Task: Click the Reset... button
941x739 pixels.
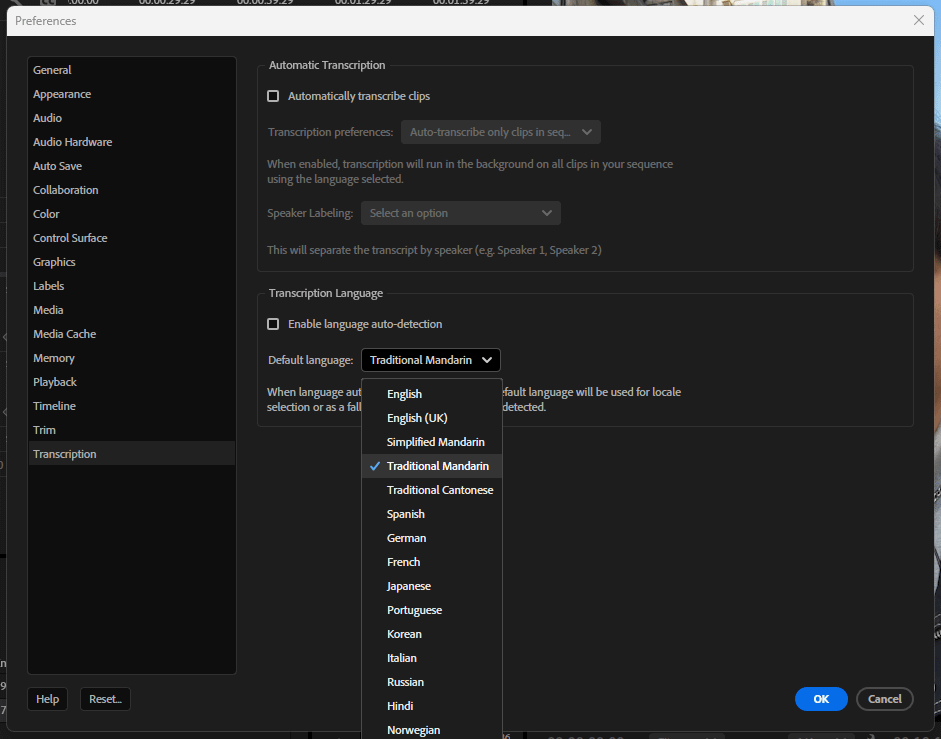Action: (105, 699)
